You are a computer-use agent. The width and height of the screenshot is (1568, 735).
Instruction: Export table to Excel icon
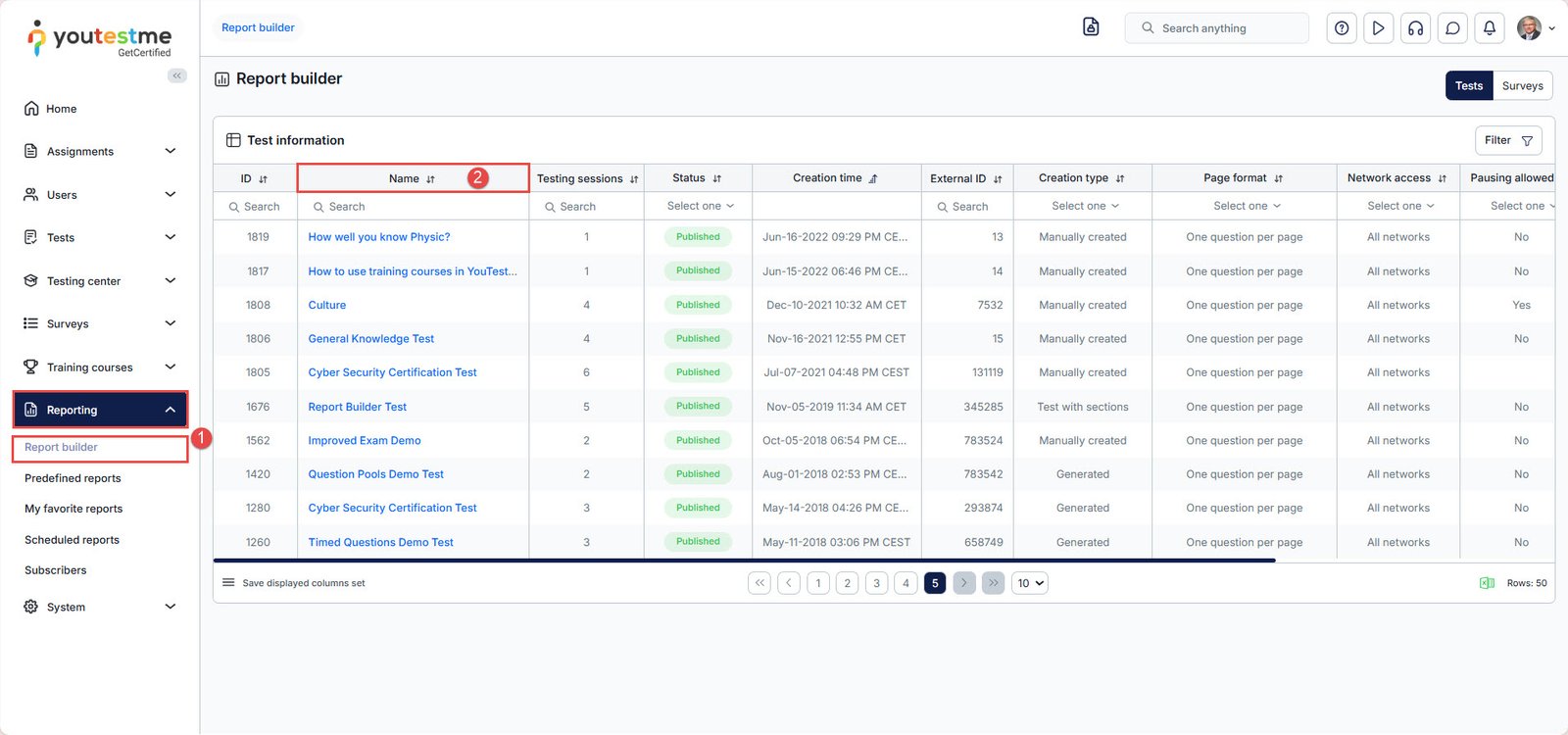pyautogui.click(x=1486, y=583)
